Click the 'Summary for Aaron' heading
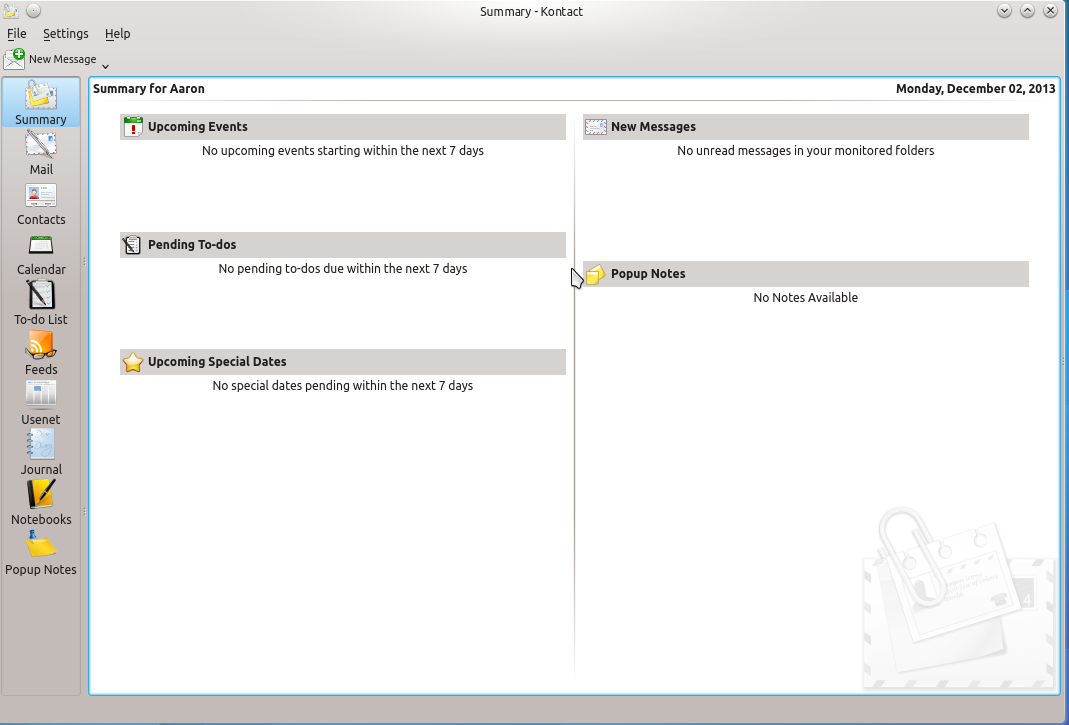This screenshot has height=725, width=1069. tap(149, 89)
